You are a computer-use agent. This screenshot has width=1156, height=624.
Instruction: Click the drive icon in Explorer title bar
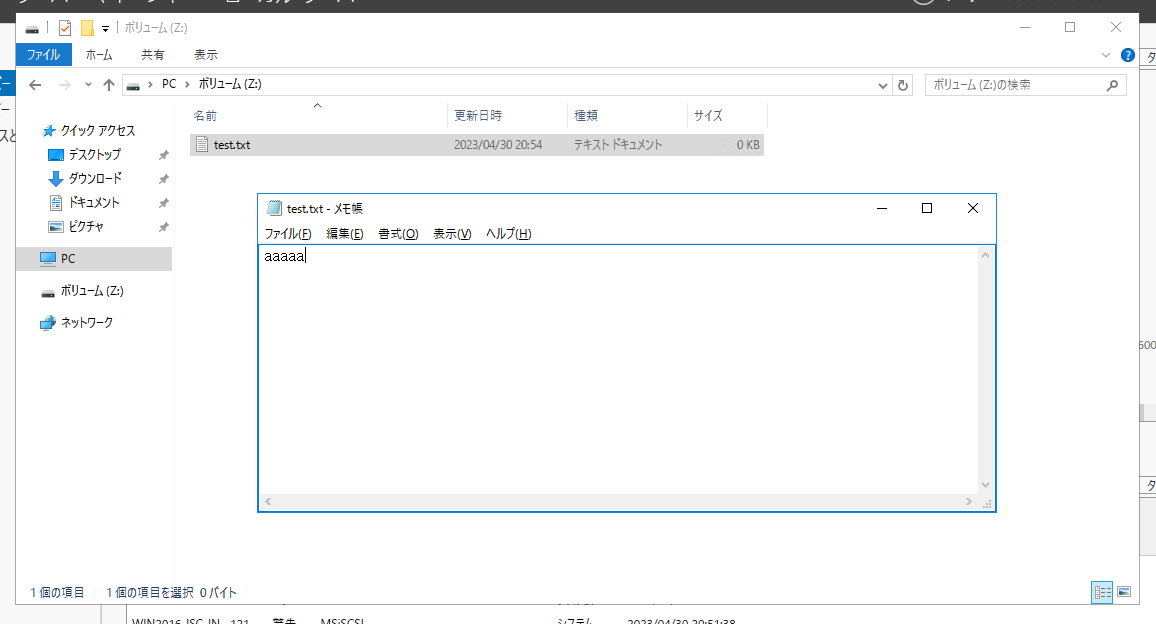[32, 29]
